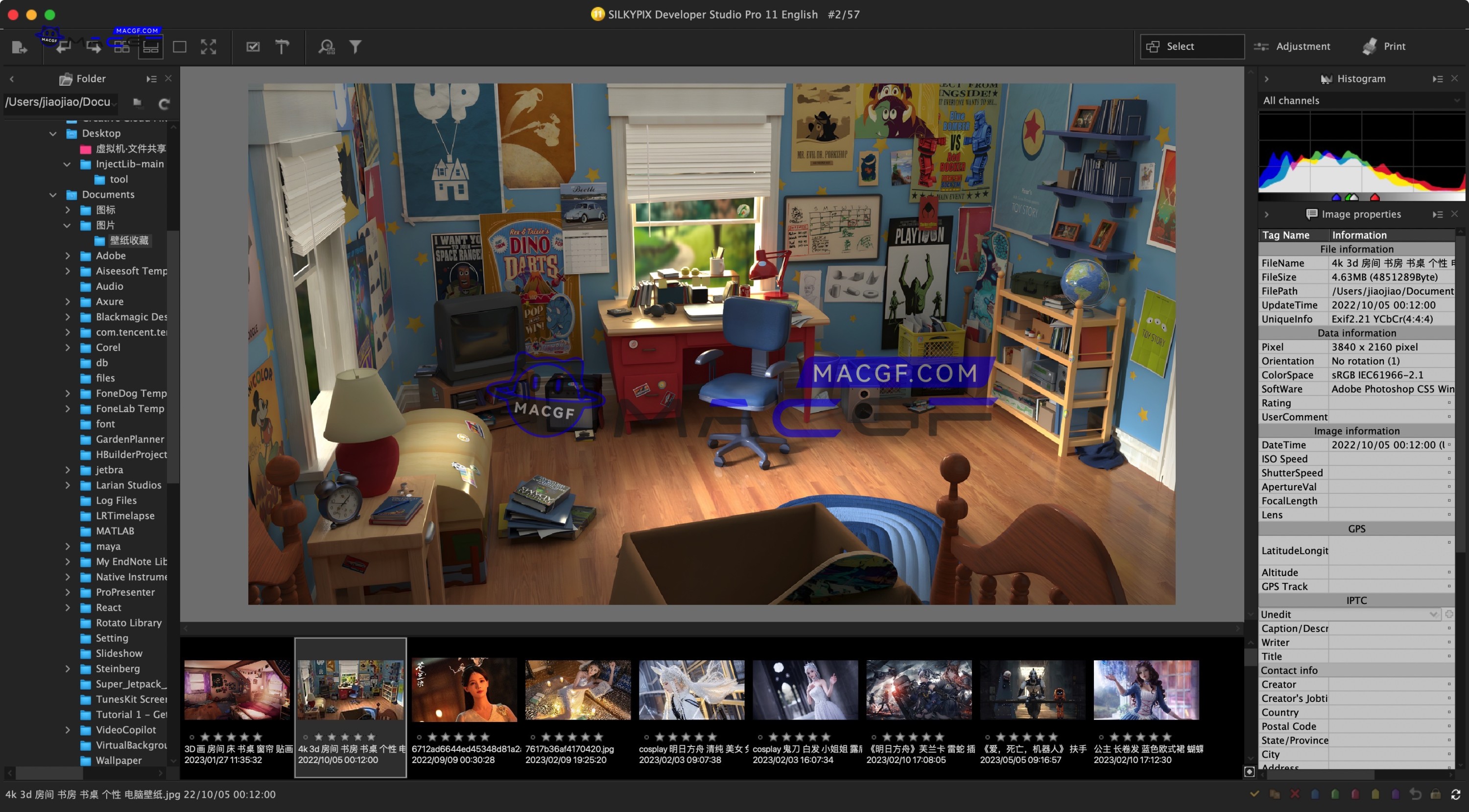Open the loupe magnifier tool
This screenshot has width=1469, height=812.
[326, 46]
